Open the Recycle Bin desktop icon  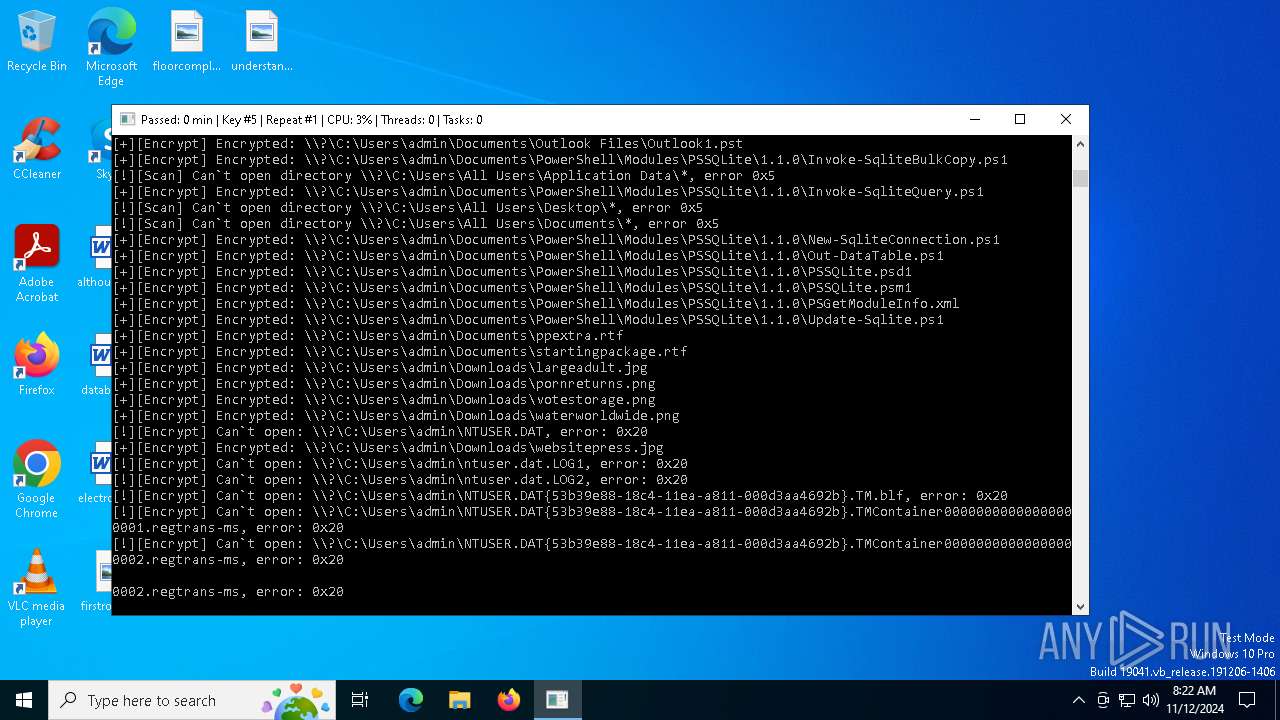37,42
